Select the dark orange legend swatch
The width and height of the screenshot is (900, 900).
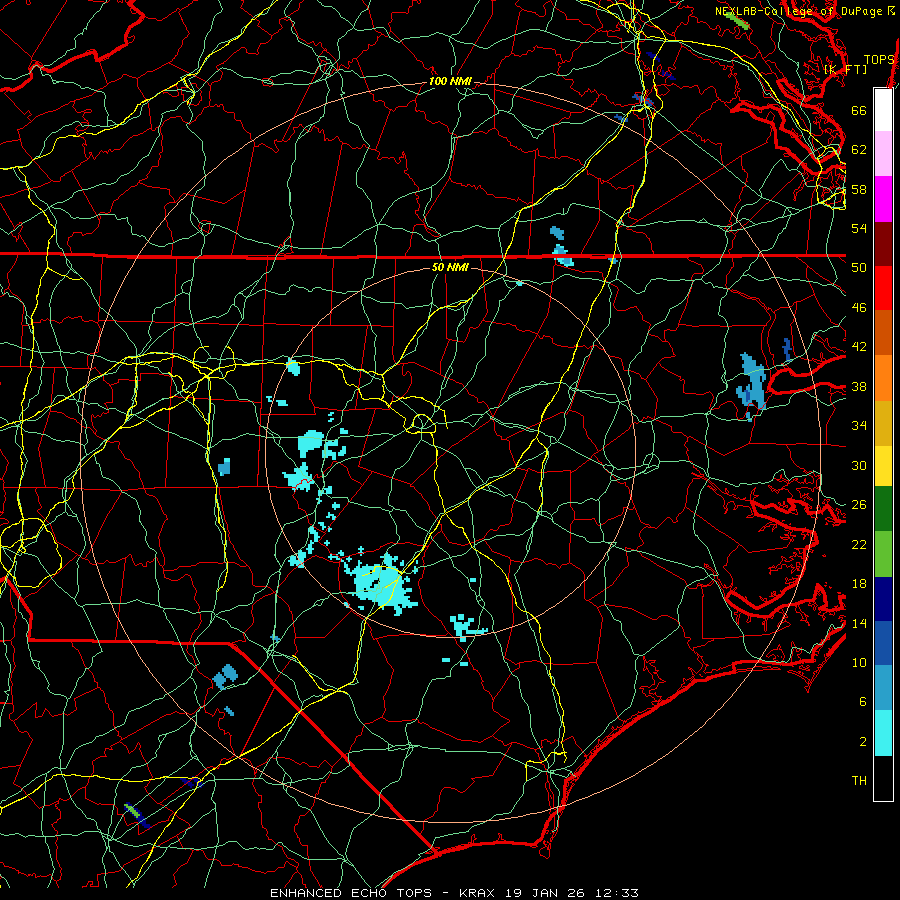[x=883, y=332]
